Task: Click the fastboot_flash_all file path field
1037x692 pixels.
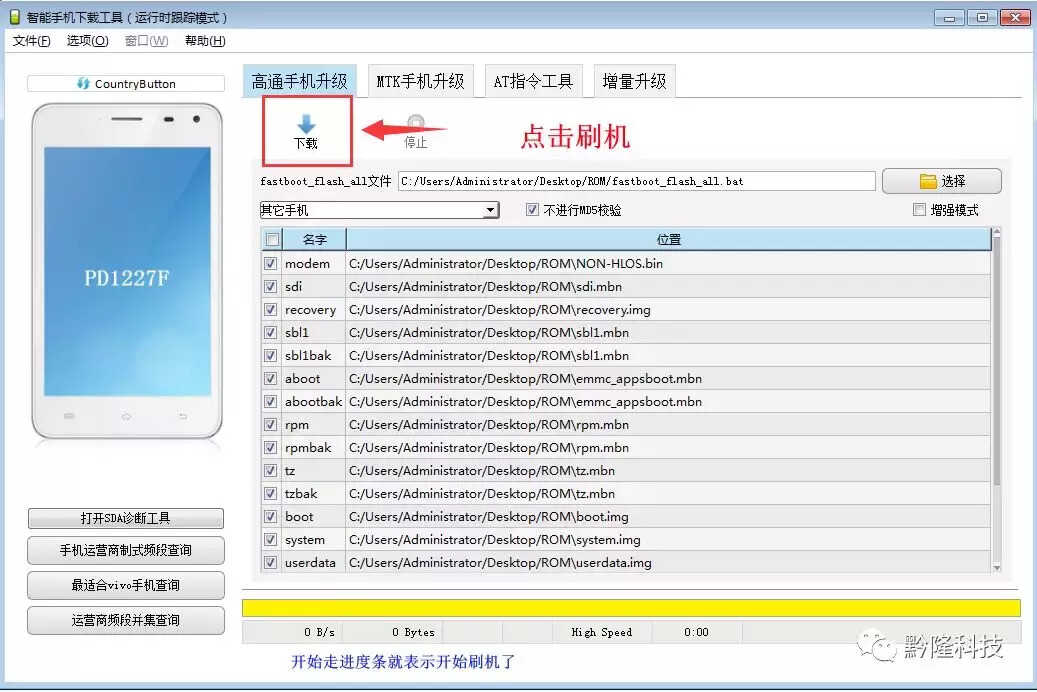Action: coord(637,181)
